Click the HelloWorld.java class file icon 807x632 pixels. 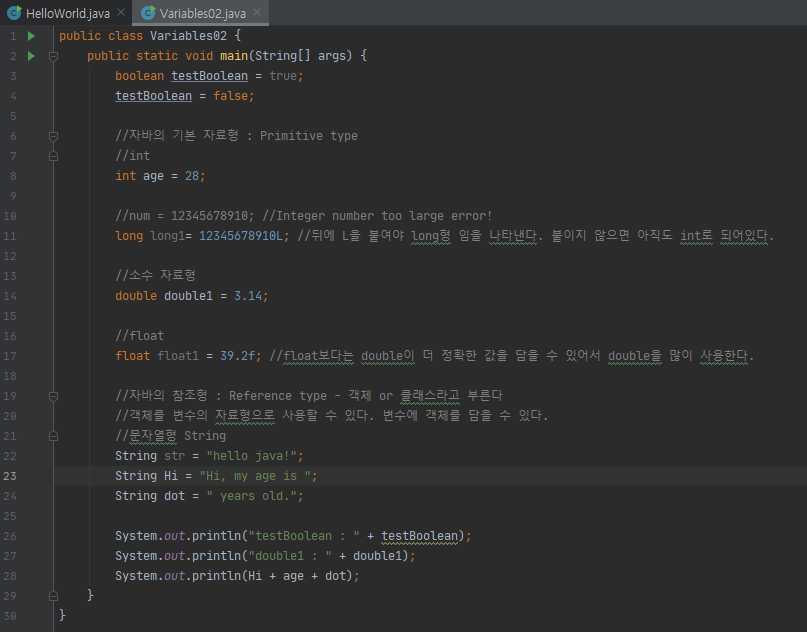click(14, 13)
